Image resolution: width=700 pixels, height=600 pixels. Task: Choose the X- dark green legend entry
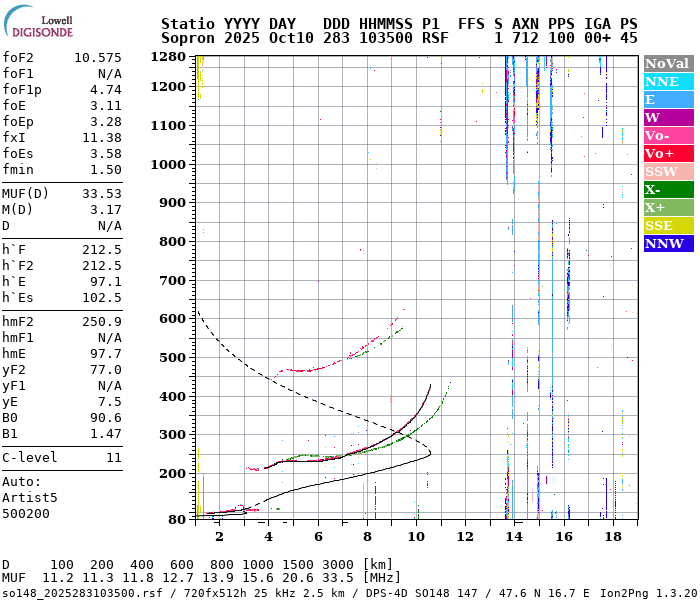[x=667, y=189]
